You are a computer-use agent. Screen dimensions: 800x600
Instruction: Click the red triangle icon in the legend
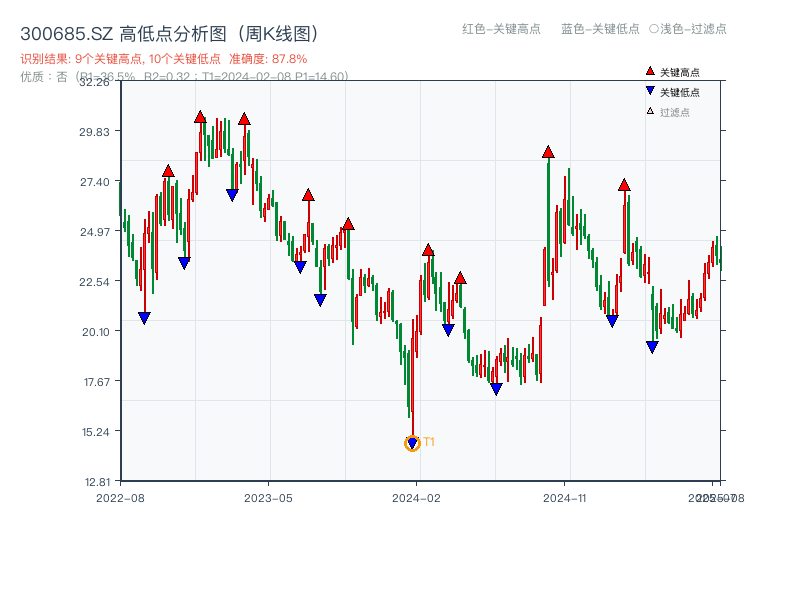(650, 71)
